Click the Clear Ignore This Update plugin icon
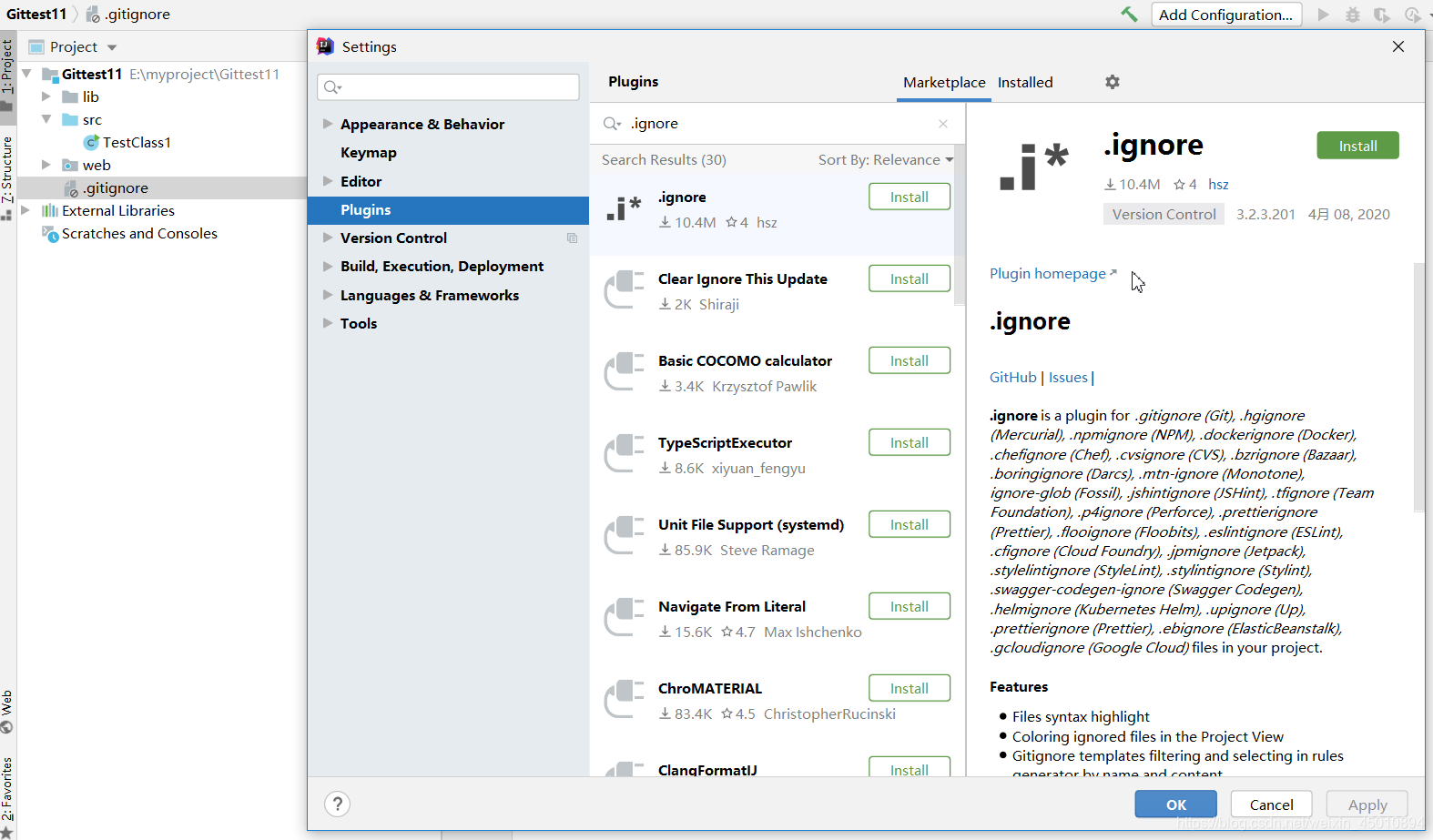Image resolution: width=1433 pixels, height=840 pixels. click(x=625, y=289)
